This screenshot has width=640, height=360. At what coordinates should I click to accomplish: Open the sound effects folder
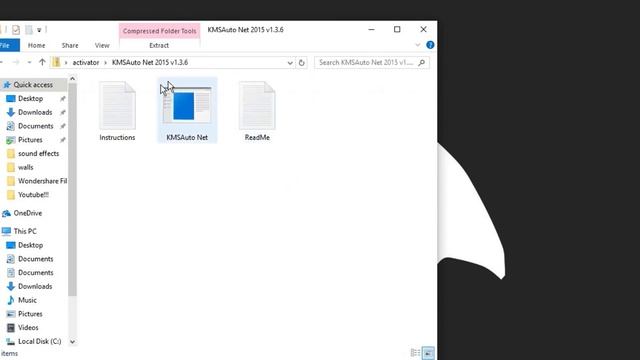pos(38,153)
